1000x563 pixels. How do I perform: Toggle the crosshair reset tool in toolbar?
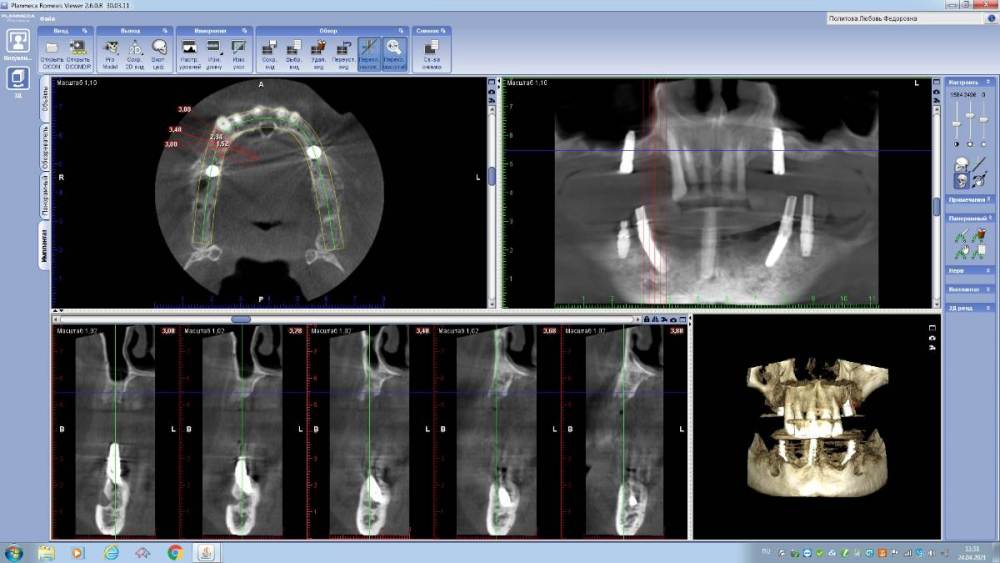(368, 48)
